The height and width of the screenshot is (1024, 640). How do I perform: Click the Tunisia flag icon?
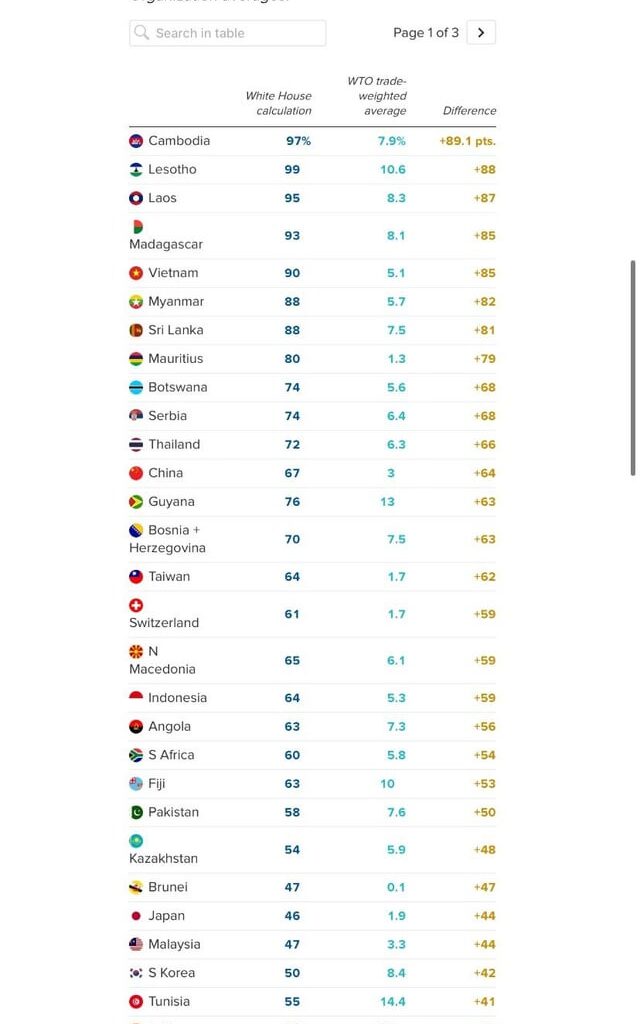[136, 1001]
